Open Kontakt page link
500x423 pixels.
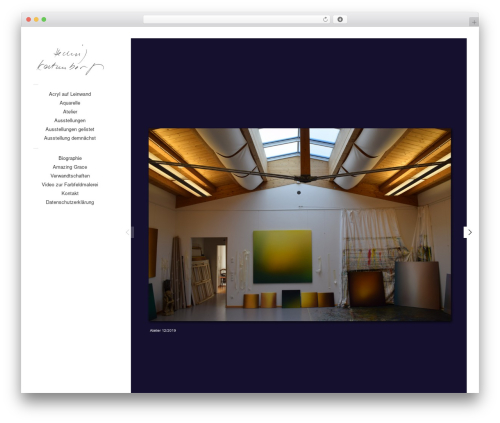coord(70,193)
